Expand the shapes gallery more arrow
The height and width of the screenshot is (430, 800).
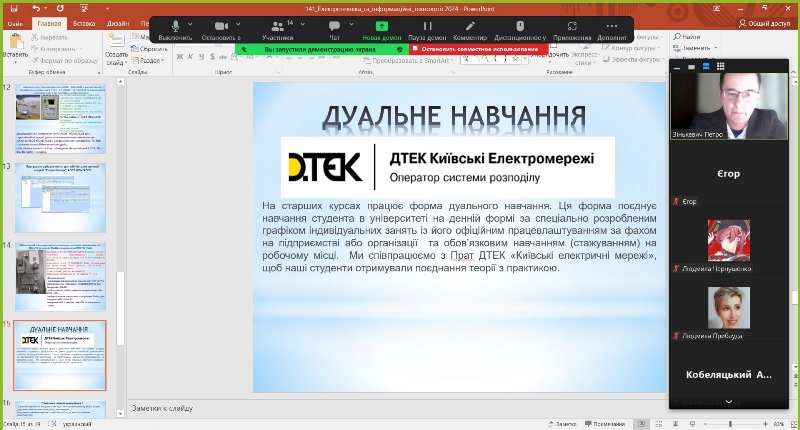527,60
